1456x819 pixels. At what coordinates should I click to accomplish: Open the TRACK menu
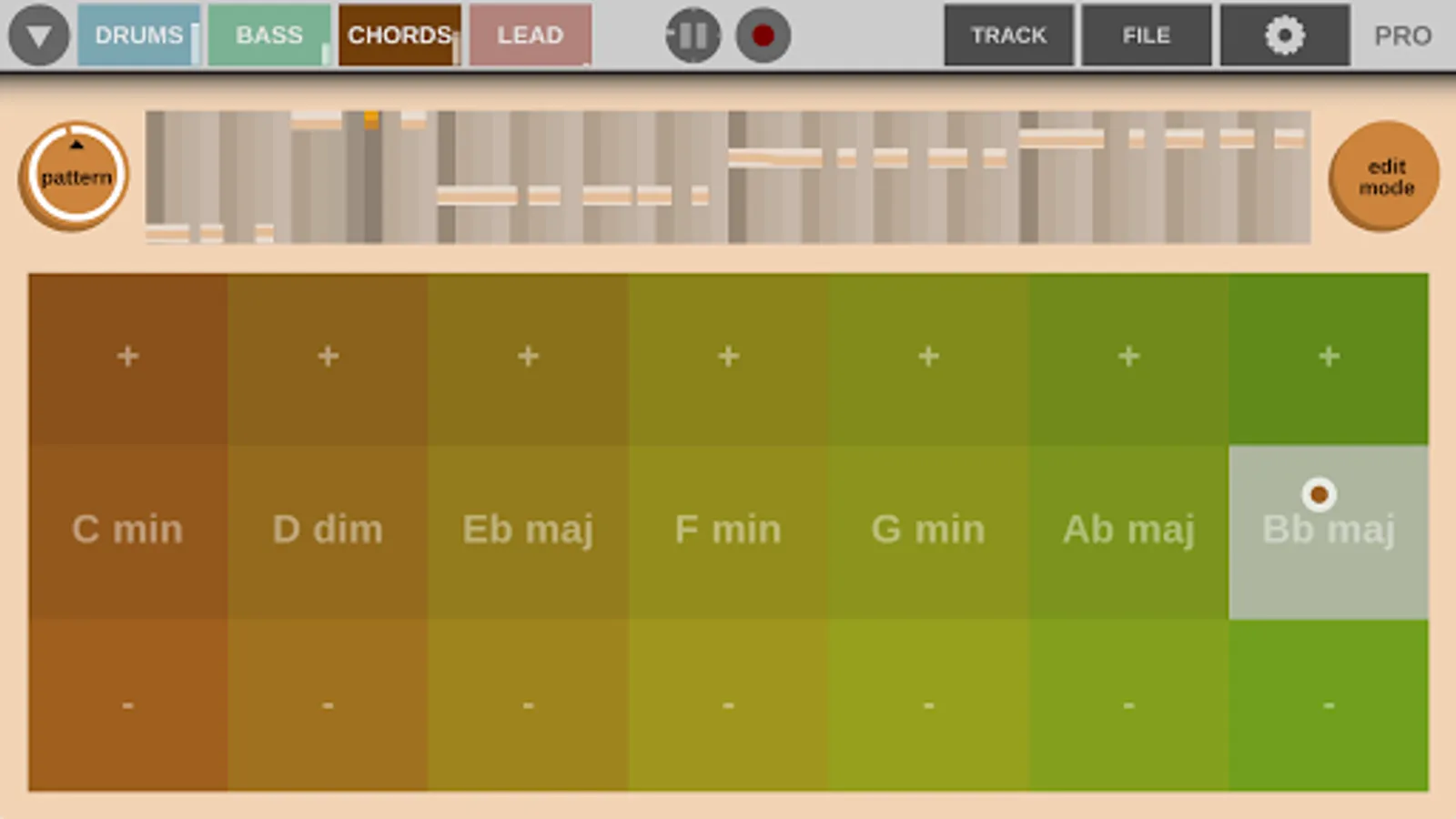pos(1008,35)
